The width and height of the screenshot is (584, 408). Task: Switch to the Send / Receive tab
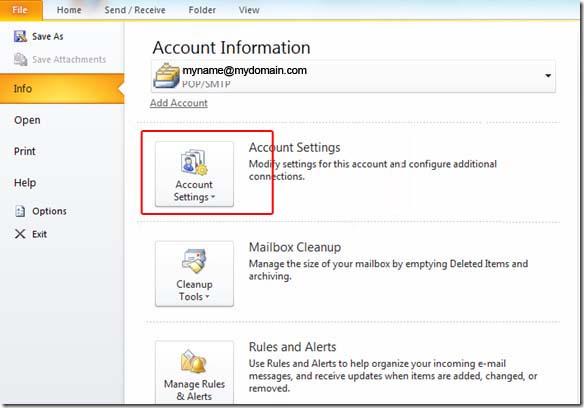pyautogui.click(x=135, y=10)
